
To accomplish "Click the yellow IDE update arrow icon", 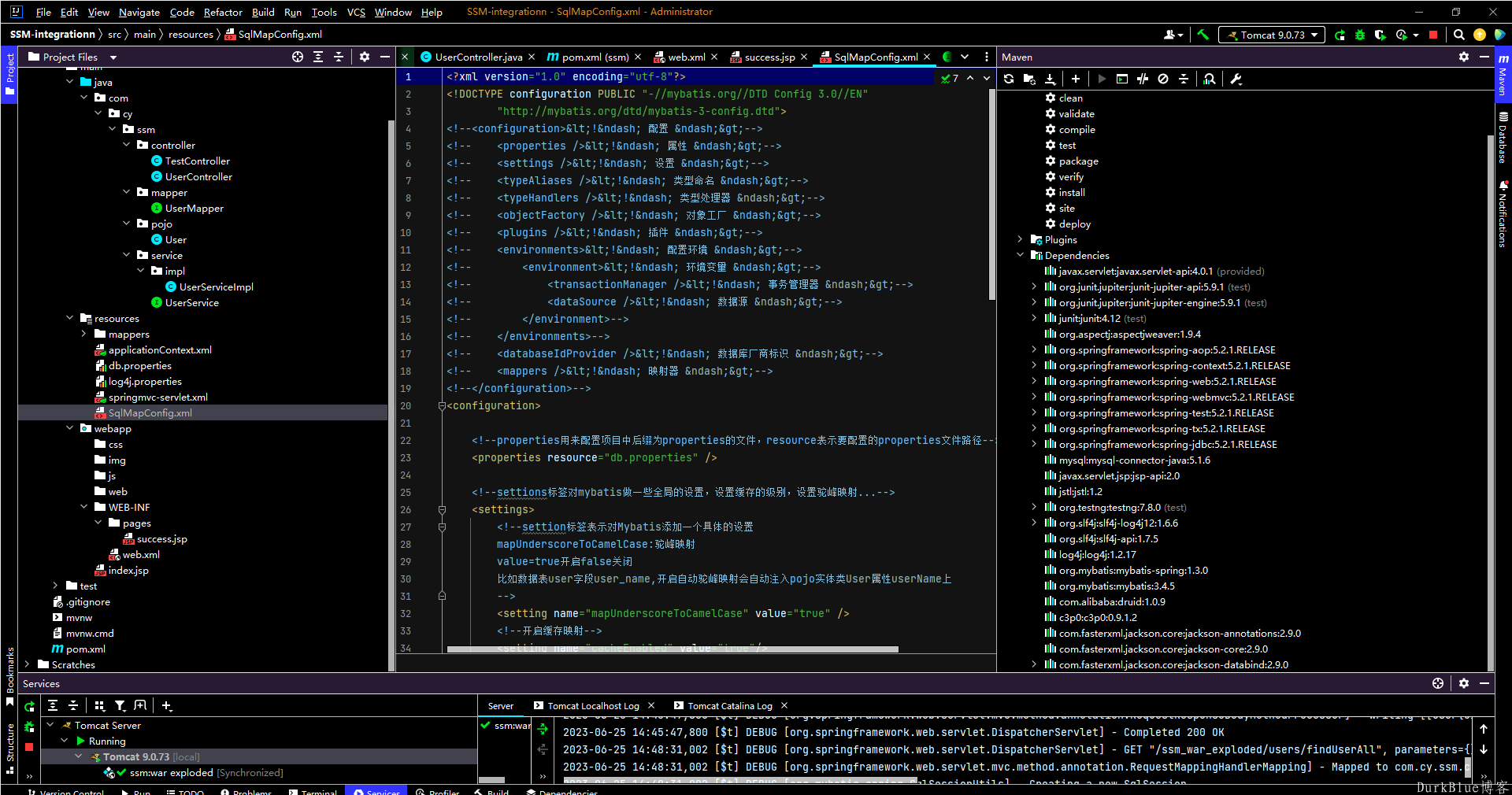I will [x=1480, y=35].
